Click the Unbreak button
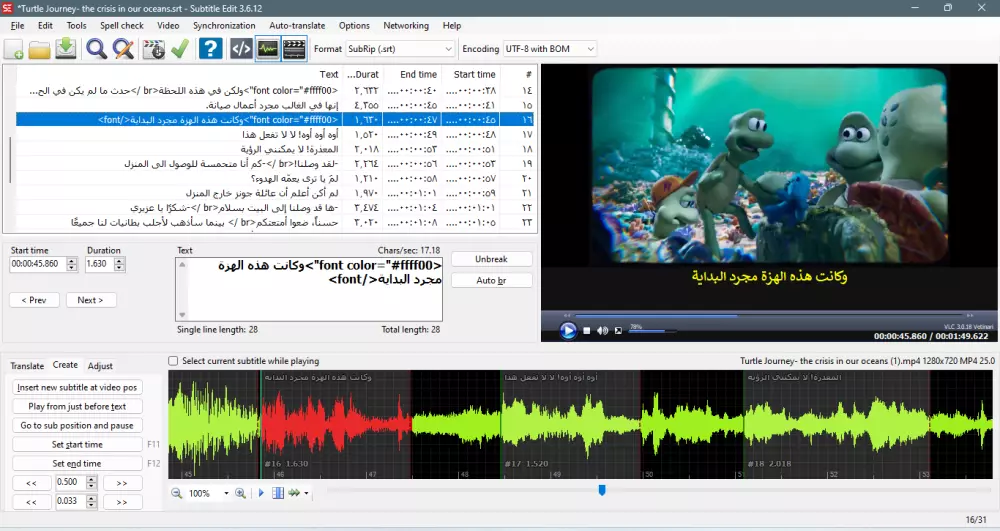The image size is (1000, 531). [x=491, y=259]
